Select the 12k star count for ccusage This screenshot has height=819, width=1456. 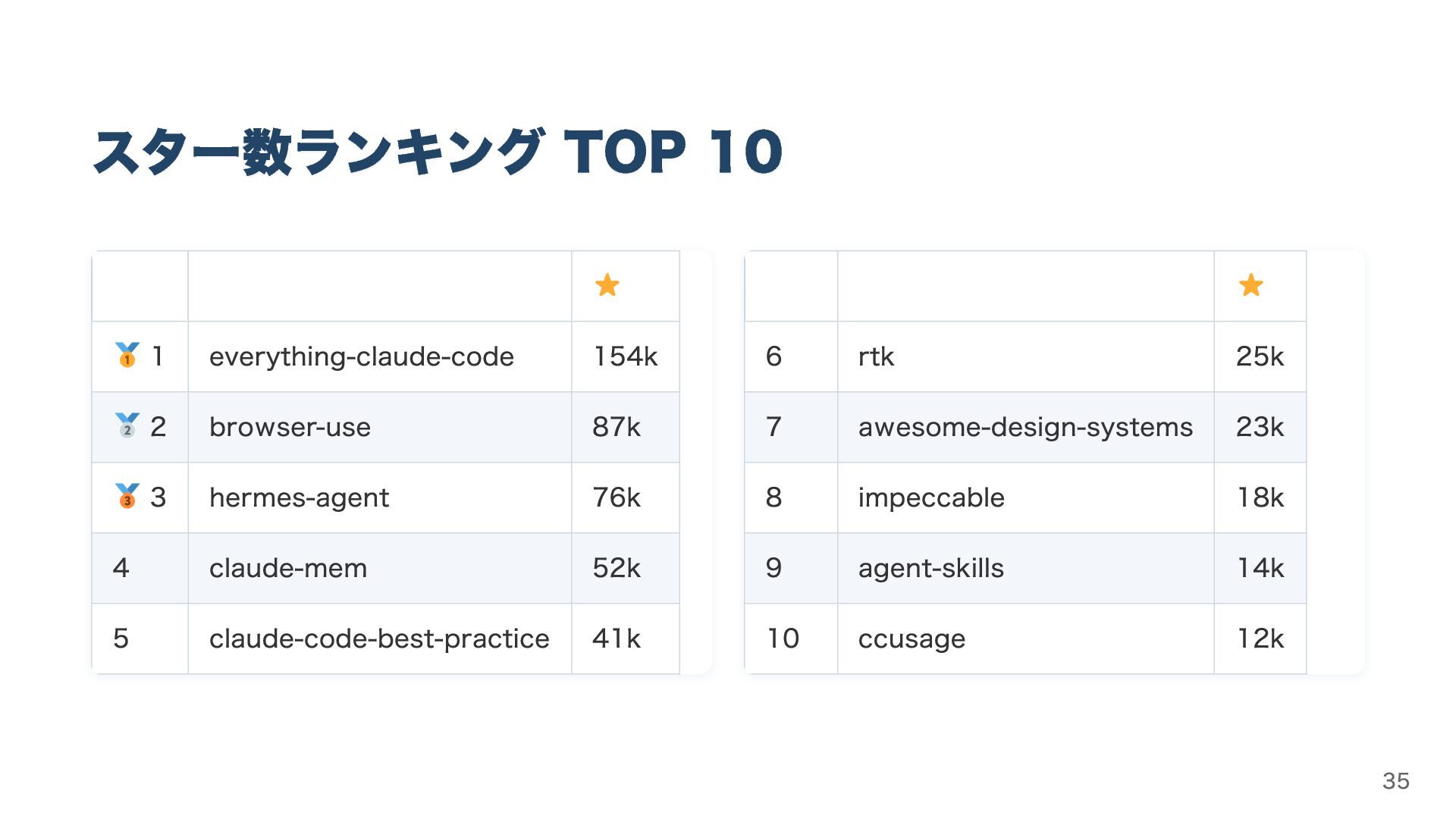point(1260,639)
